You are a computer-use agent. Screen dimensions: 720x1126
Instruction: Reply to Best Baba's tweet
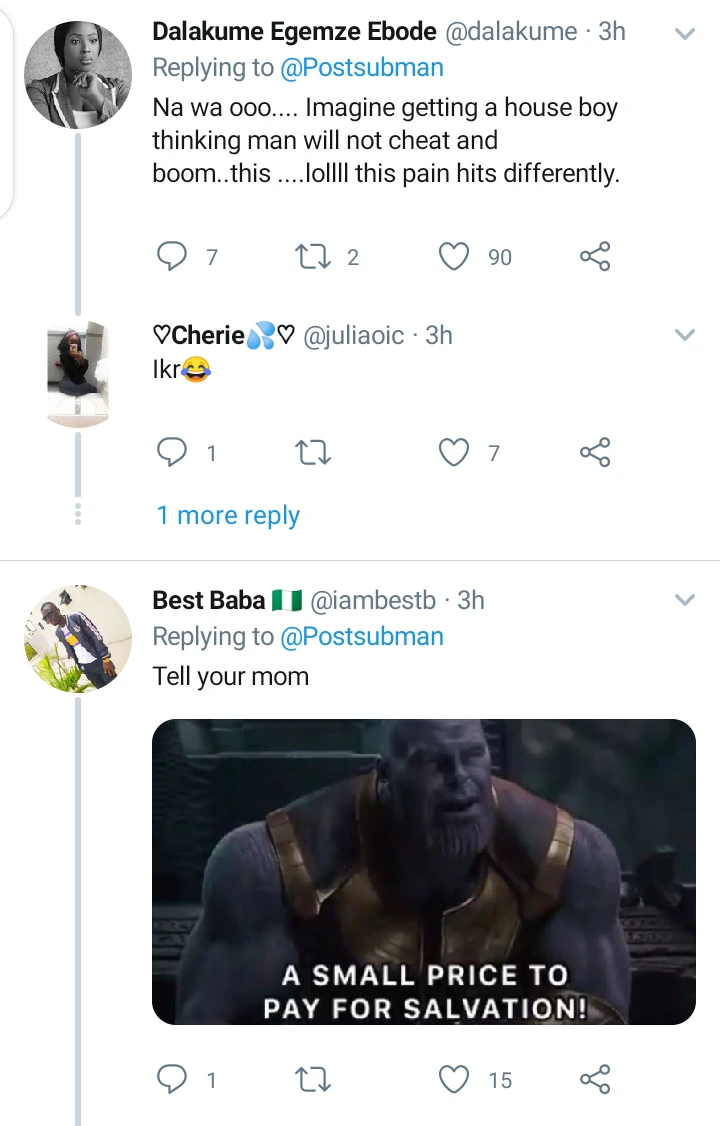173,1079
